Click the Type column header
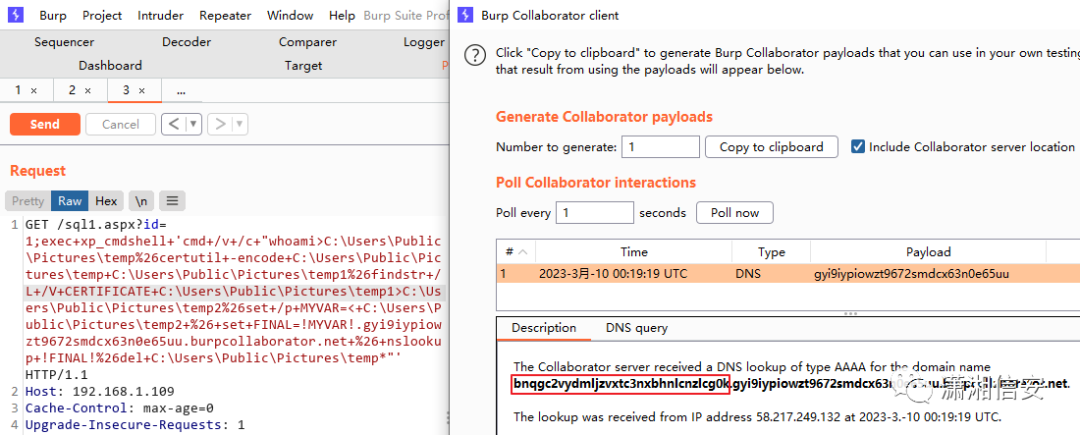 point(771,252)
